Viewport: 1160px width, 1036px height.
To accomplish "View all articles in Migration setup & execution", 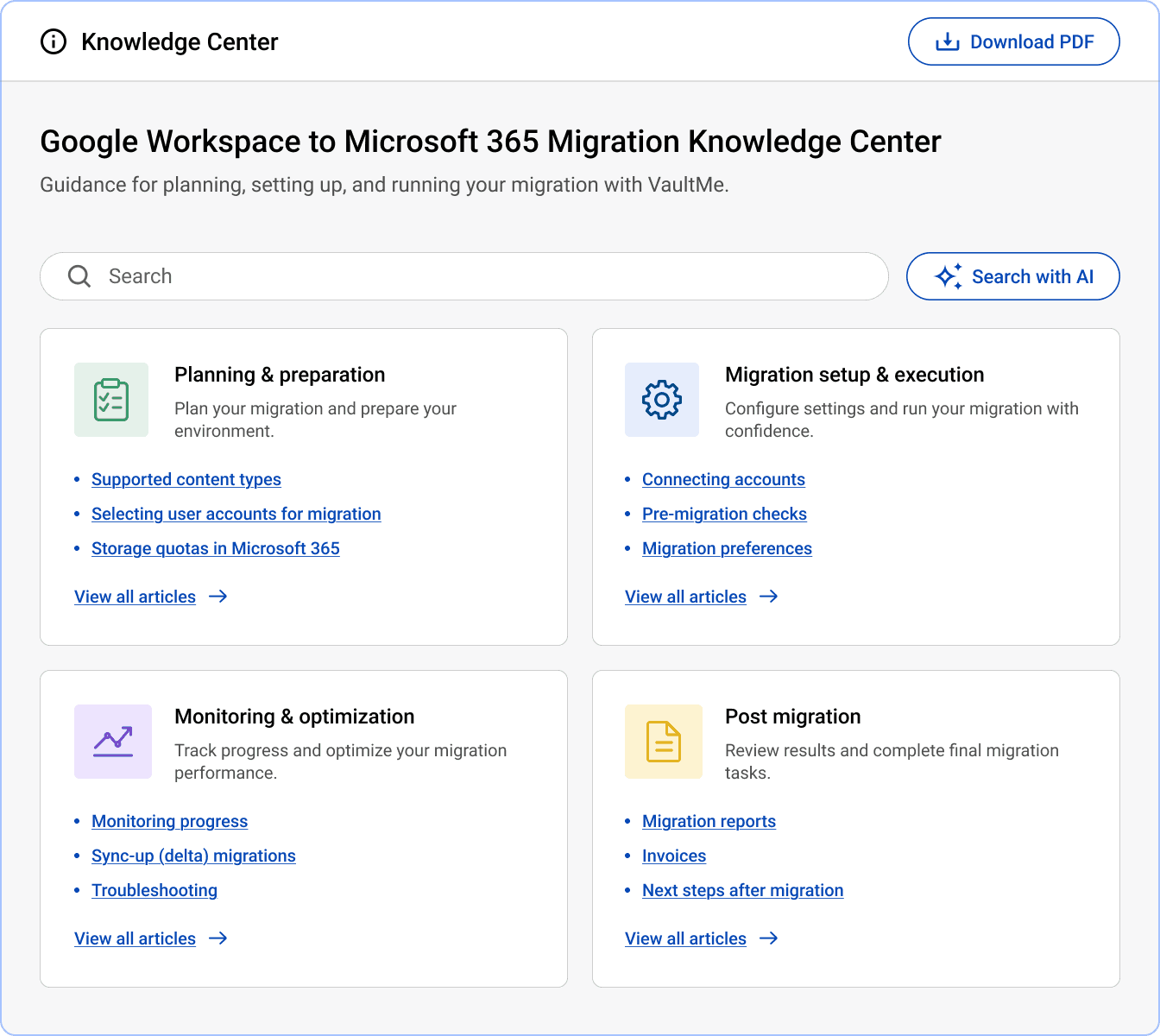I will pos(686,597).
